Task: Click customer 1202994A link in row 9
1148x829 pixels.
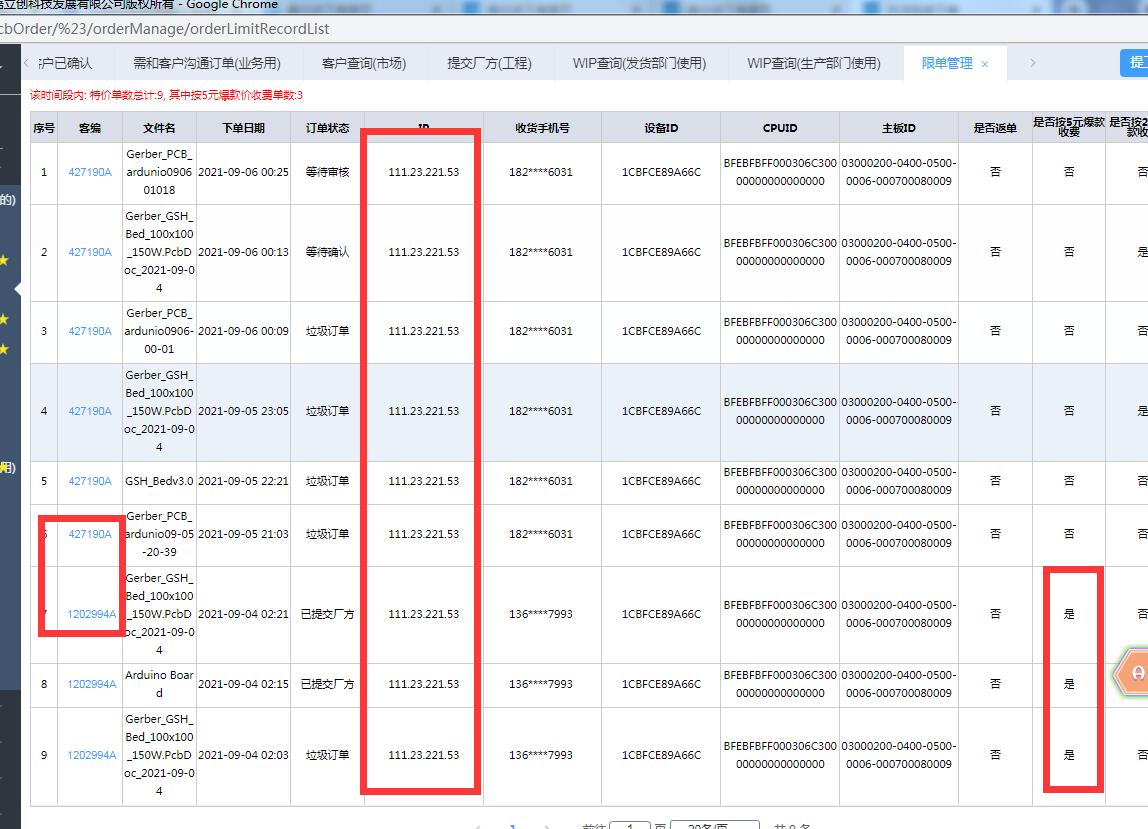Action: point(91,755)
